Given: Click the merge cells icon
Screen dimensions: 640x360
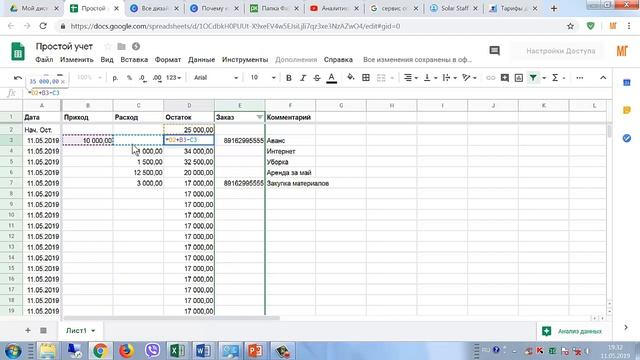Looking at the screenshot, I should pos(381,78).
